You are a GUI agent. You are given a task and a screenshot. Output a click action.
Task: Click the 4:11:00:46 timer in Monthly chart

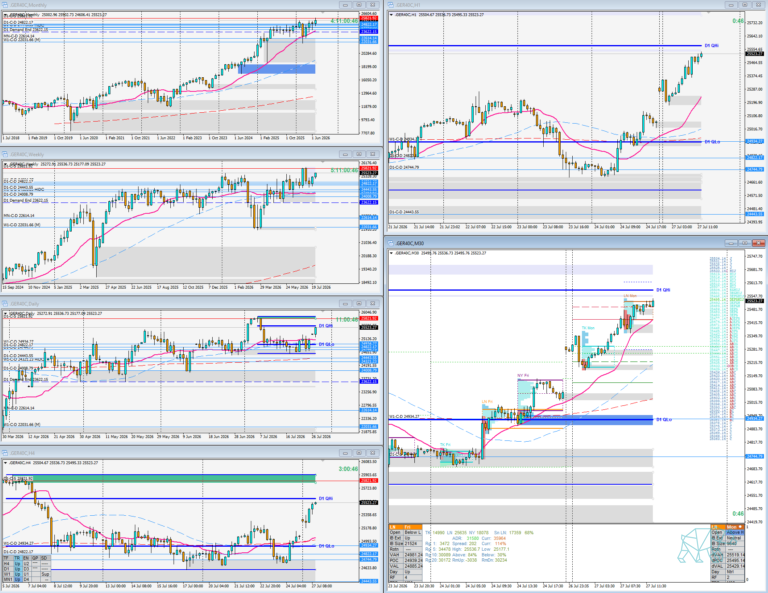coord(344,21)
